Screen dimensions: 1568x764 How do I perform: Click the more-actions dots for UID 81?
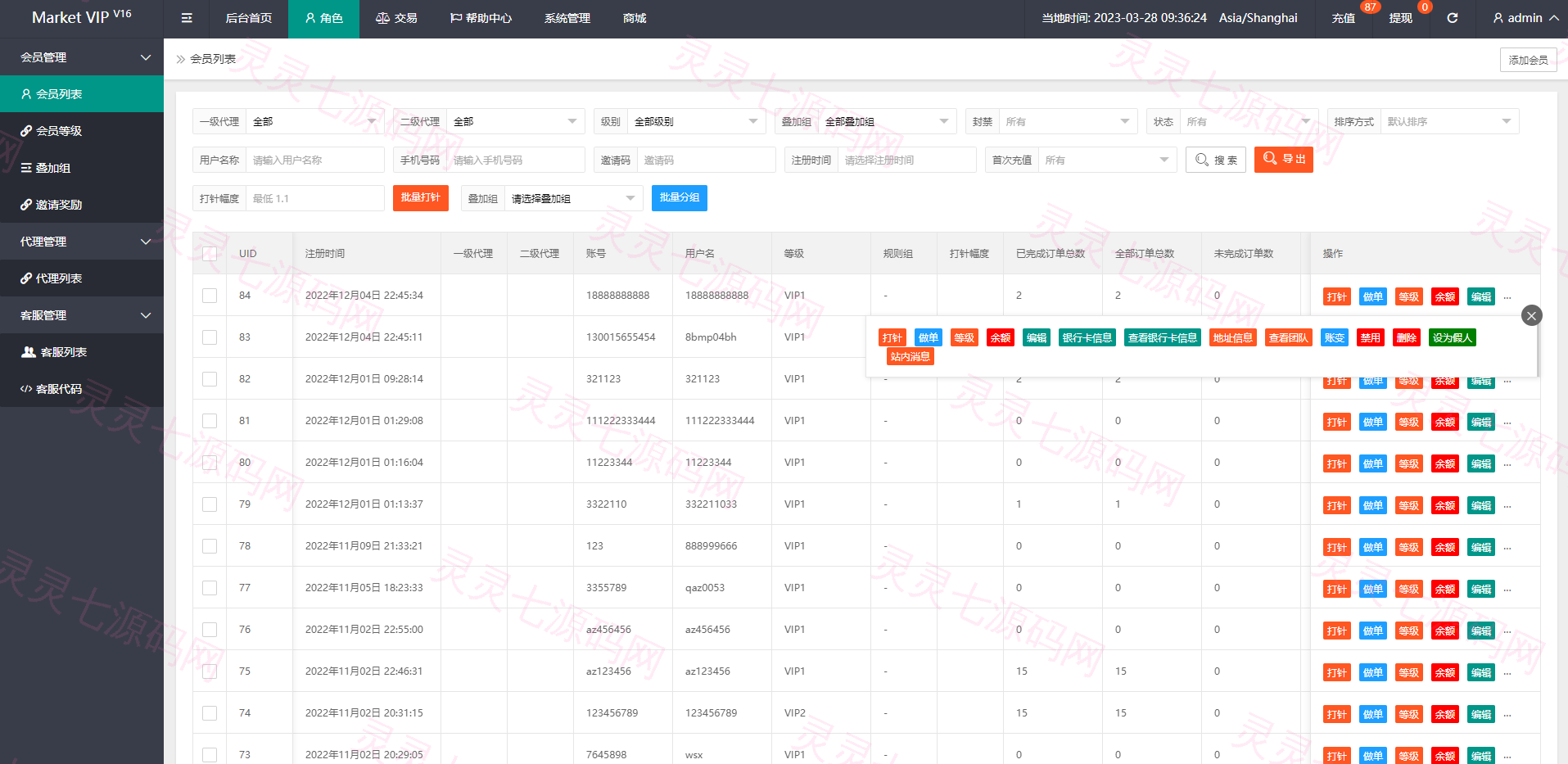1507,423
